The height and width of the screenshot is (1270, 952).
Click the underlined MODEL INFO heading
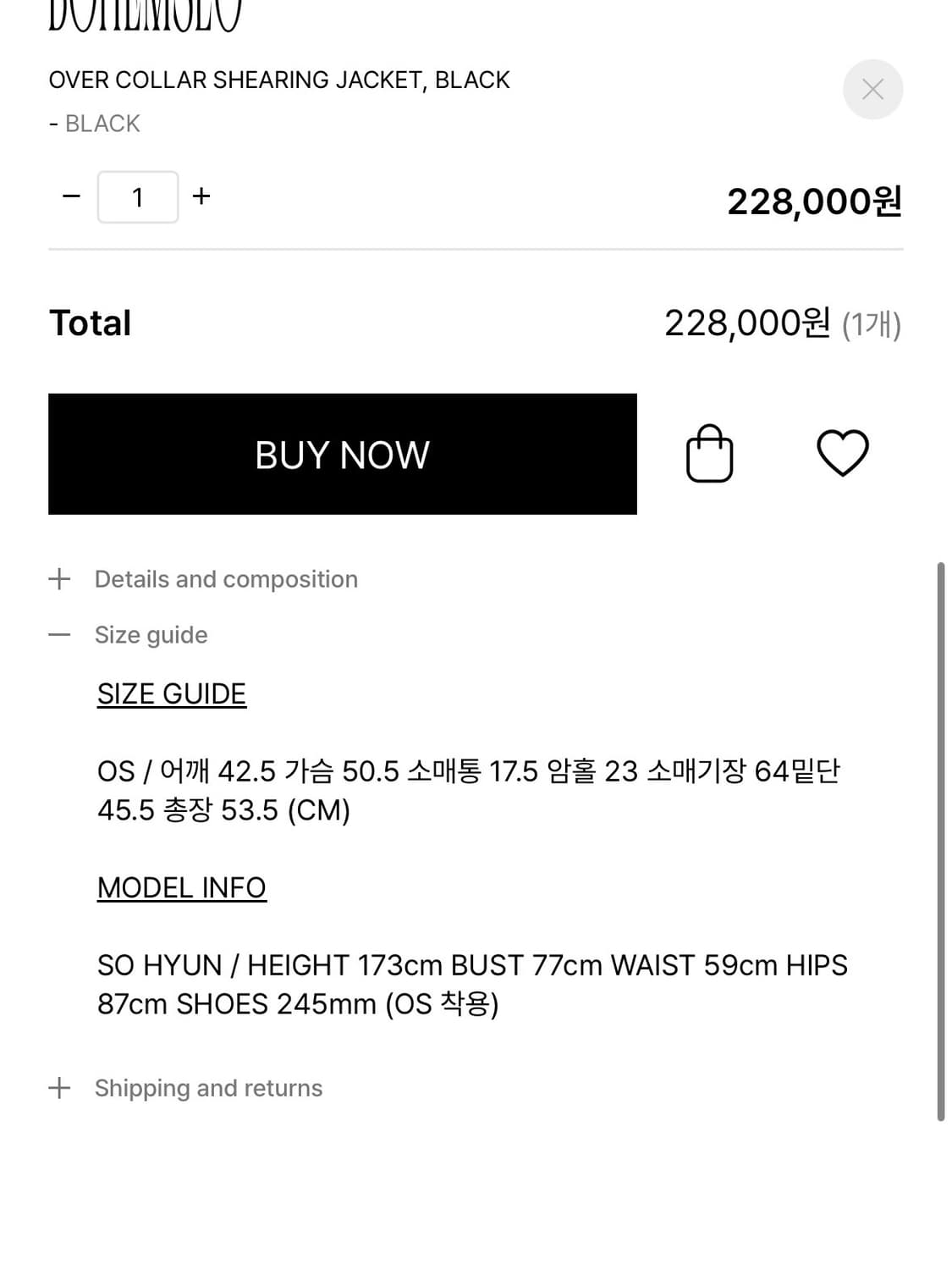(182, 888)
